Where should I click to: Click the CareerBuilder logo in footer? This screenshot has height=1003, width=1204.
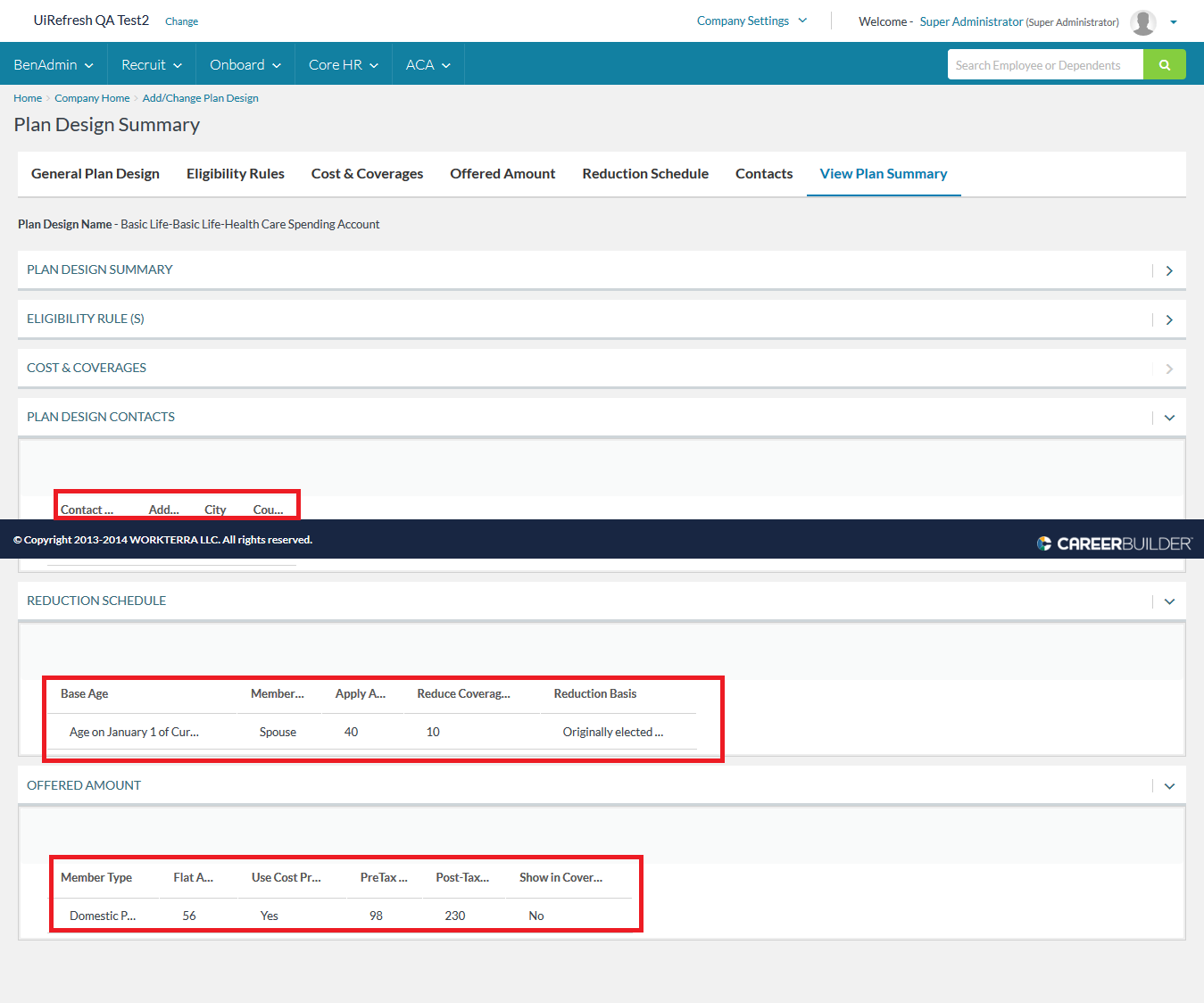point(1114,543)
